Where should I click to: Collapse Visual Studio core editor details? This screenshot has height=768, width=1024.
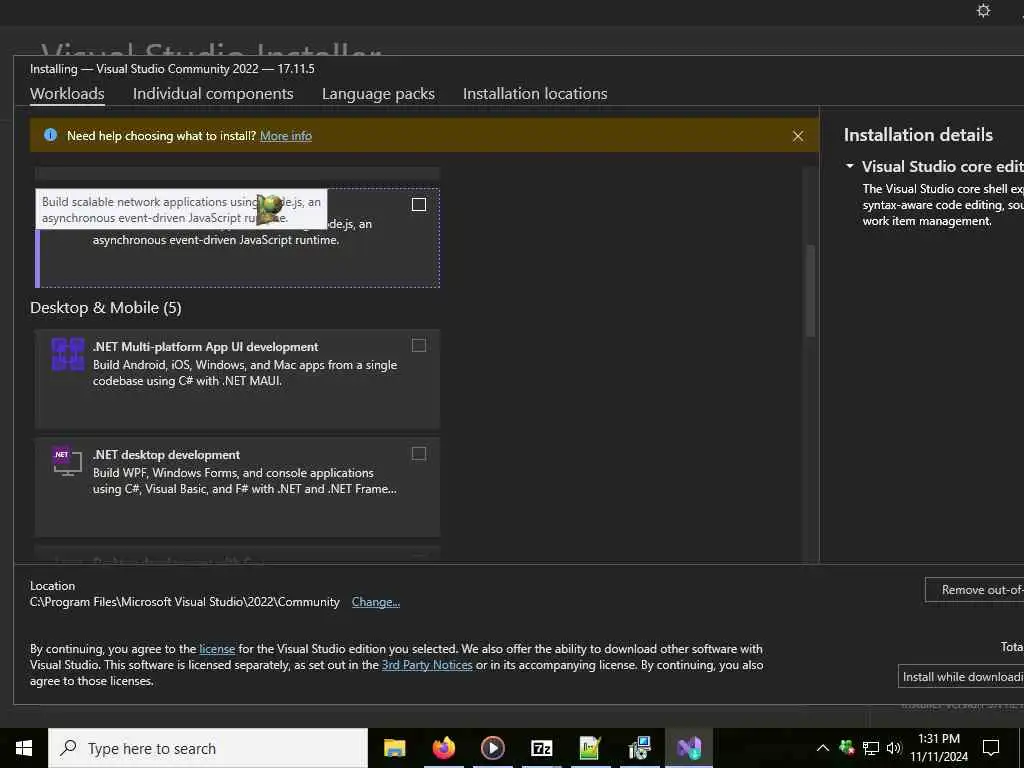click(850, 167)
